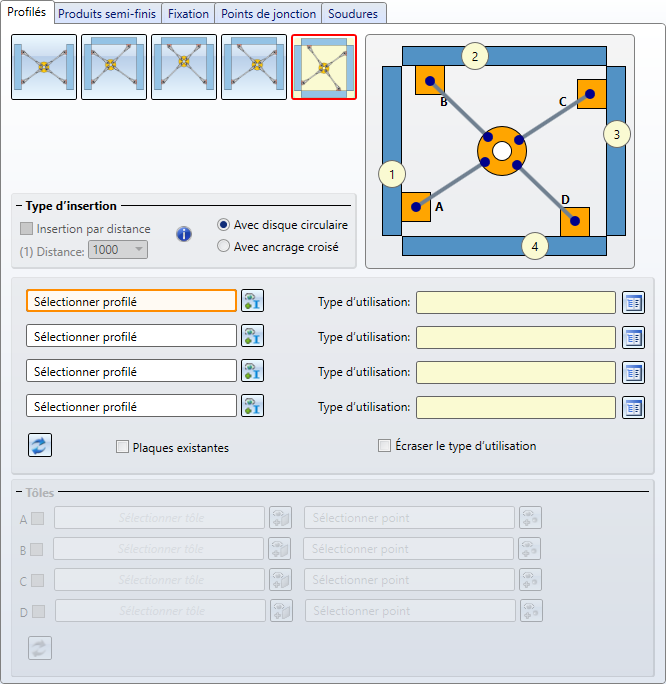Click the blue info icon
Viewport: 666px width, 684px height.
(x=184, y=234)
